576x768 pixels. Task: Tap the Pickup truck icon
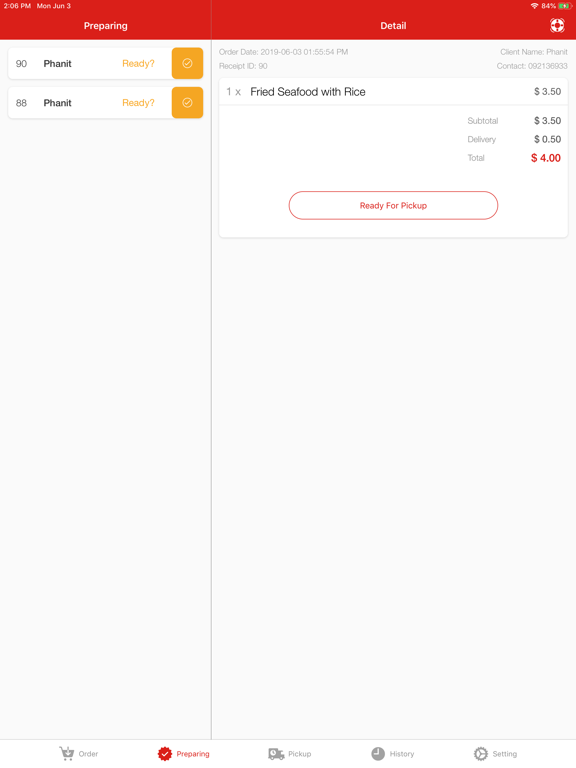(x=276, y=754)
